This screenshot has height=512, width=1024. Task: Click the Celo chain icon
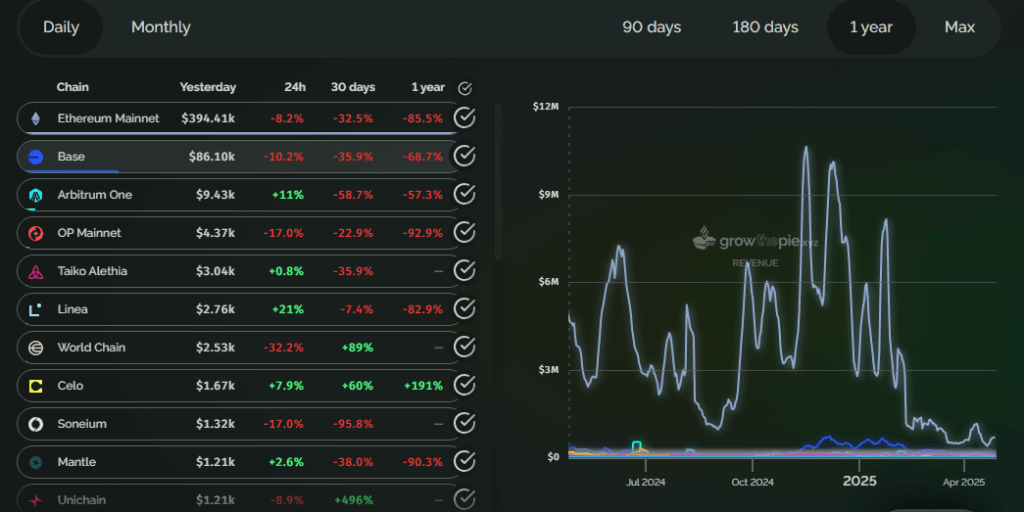[x=36, y=386]
